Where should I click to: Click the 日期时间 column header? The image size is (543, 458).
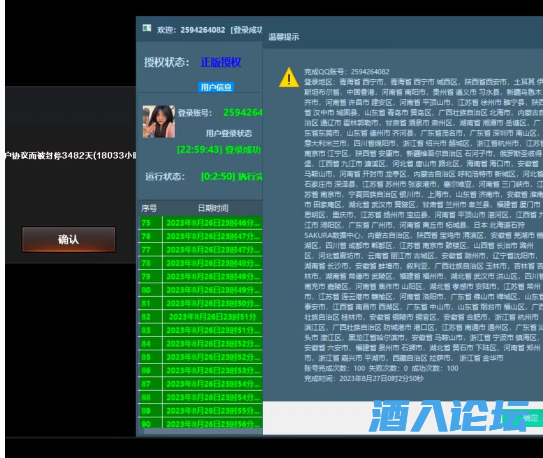pyautogui.click(x=213, y=208)
